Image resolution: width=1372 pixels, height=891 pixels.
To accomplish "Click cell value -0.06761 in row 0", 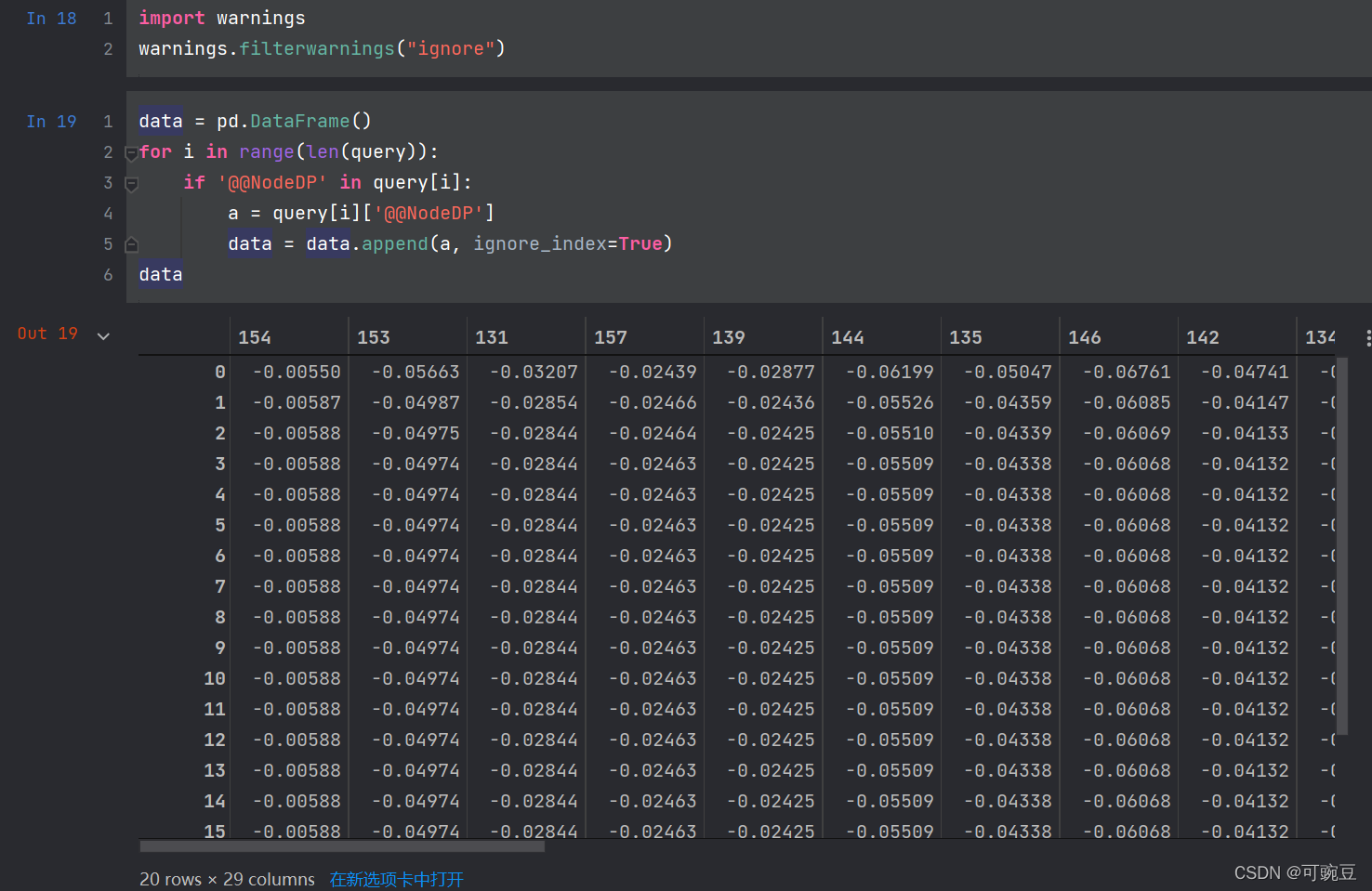I will point(1127,372).
